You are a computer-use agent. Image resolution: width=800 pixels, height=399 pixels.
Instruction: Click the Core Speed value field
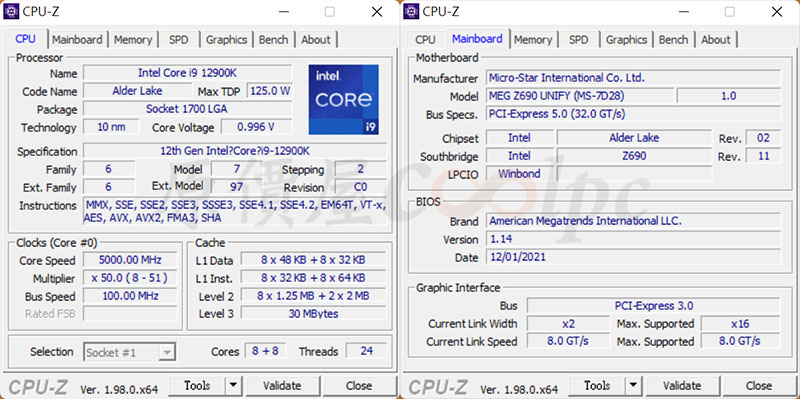pyautogui.click(x=130, y=260)
